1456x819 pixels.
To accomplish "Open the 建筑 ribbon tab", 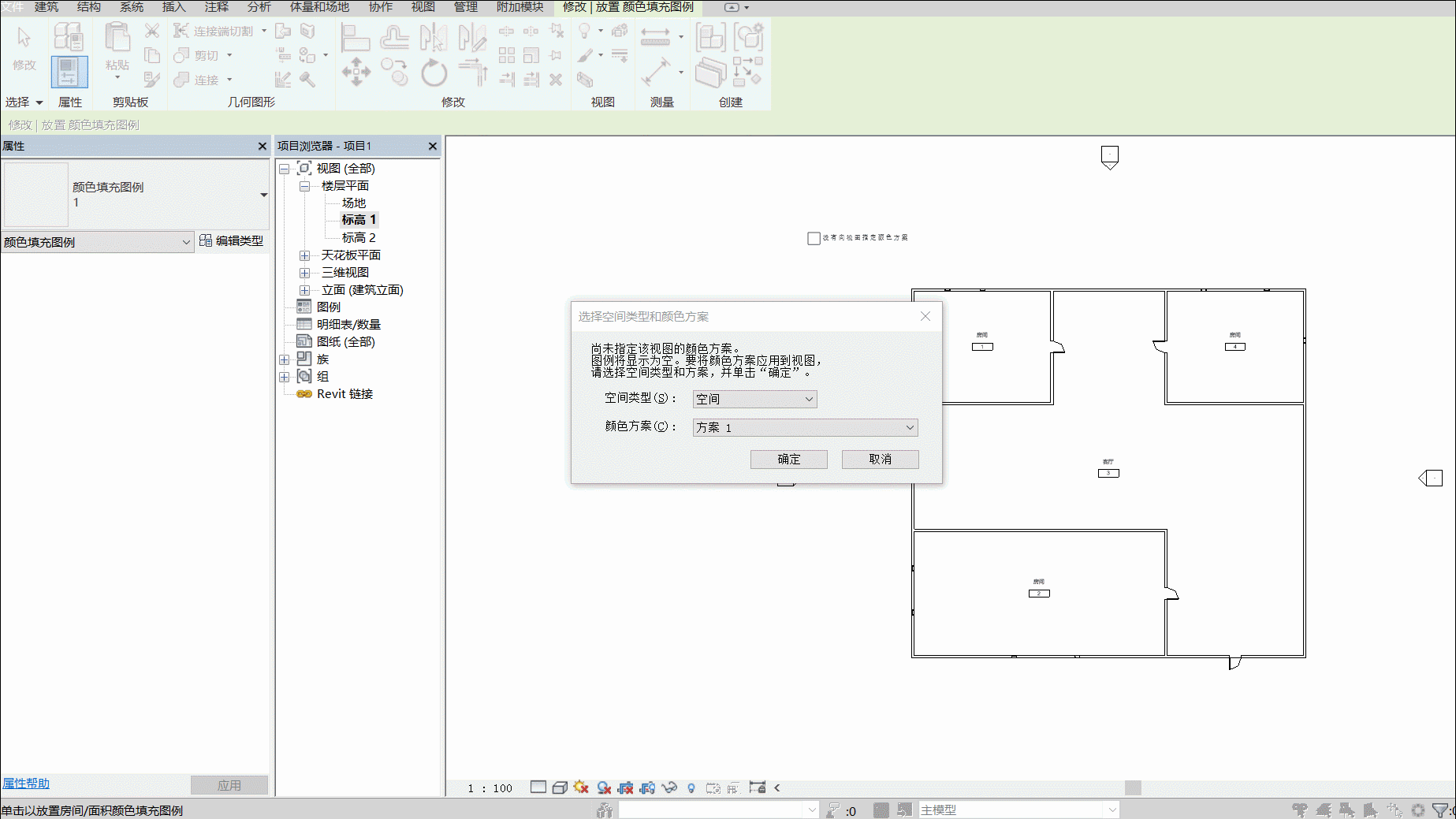I will (x=47, y=7).
